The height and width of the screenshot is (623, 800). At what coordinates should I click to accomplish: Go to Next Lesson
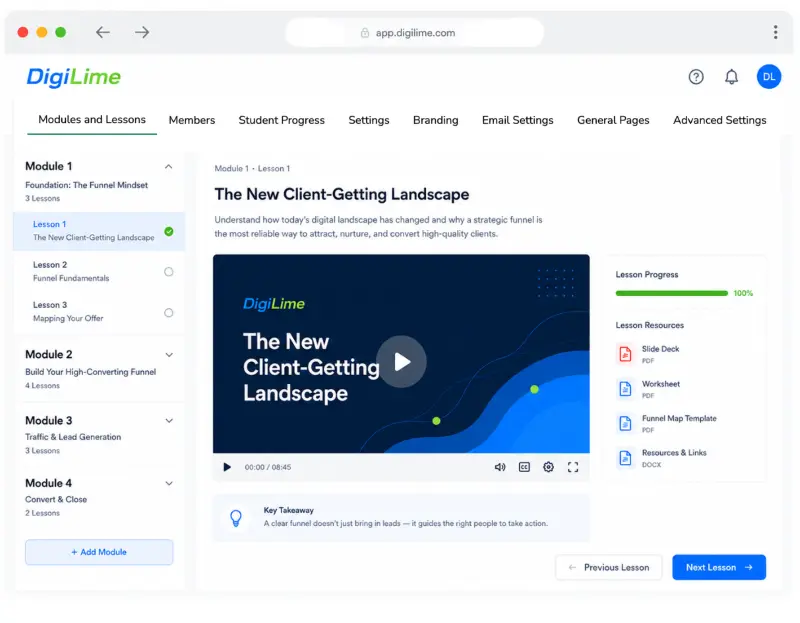[719, 567]
